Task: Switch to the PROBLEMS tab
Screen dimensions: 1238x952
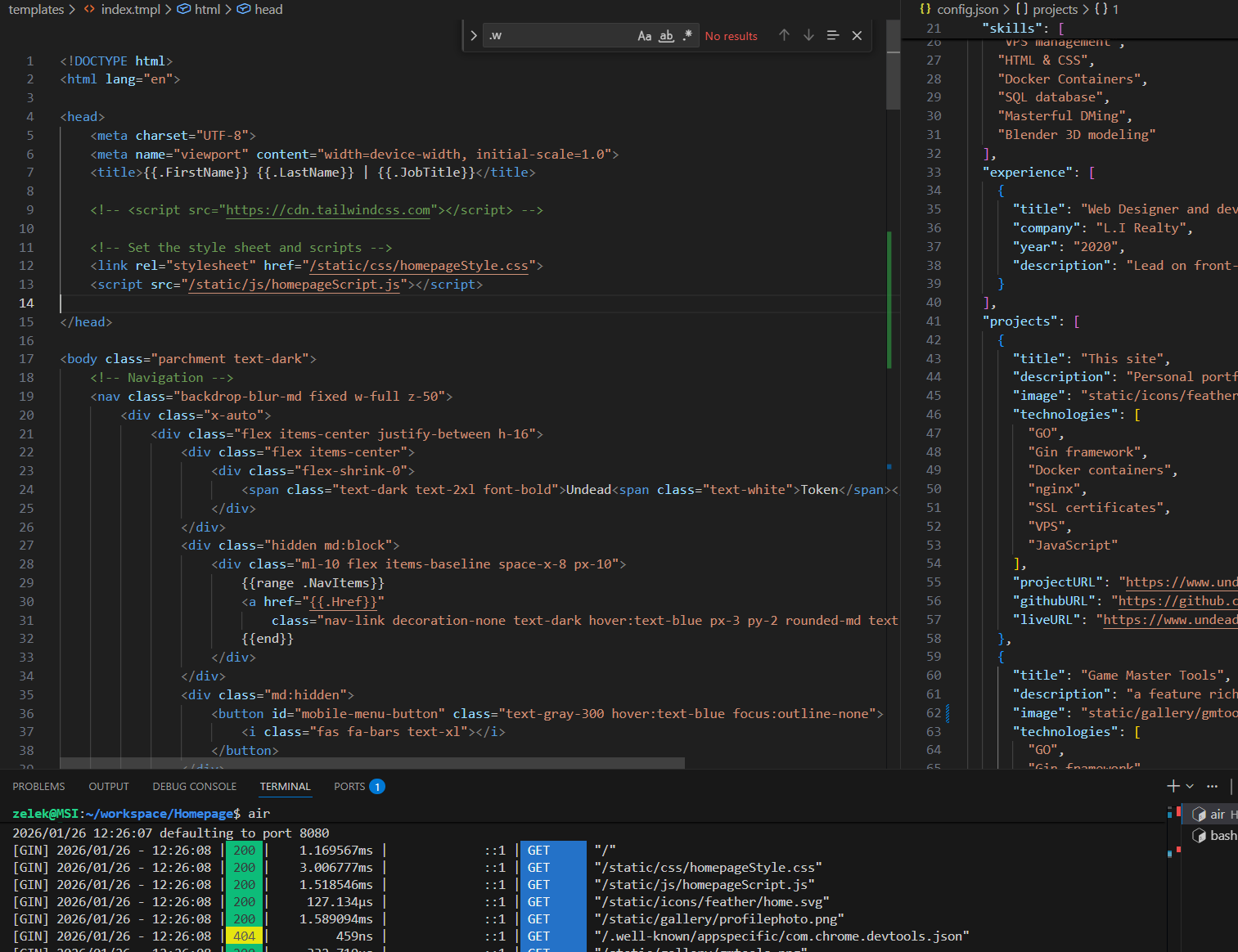Action: point(38,786)
